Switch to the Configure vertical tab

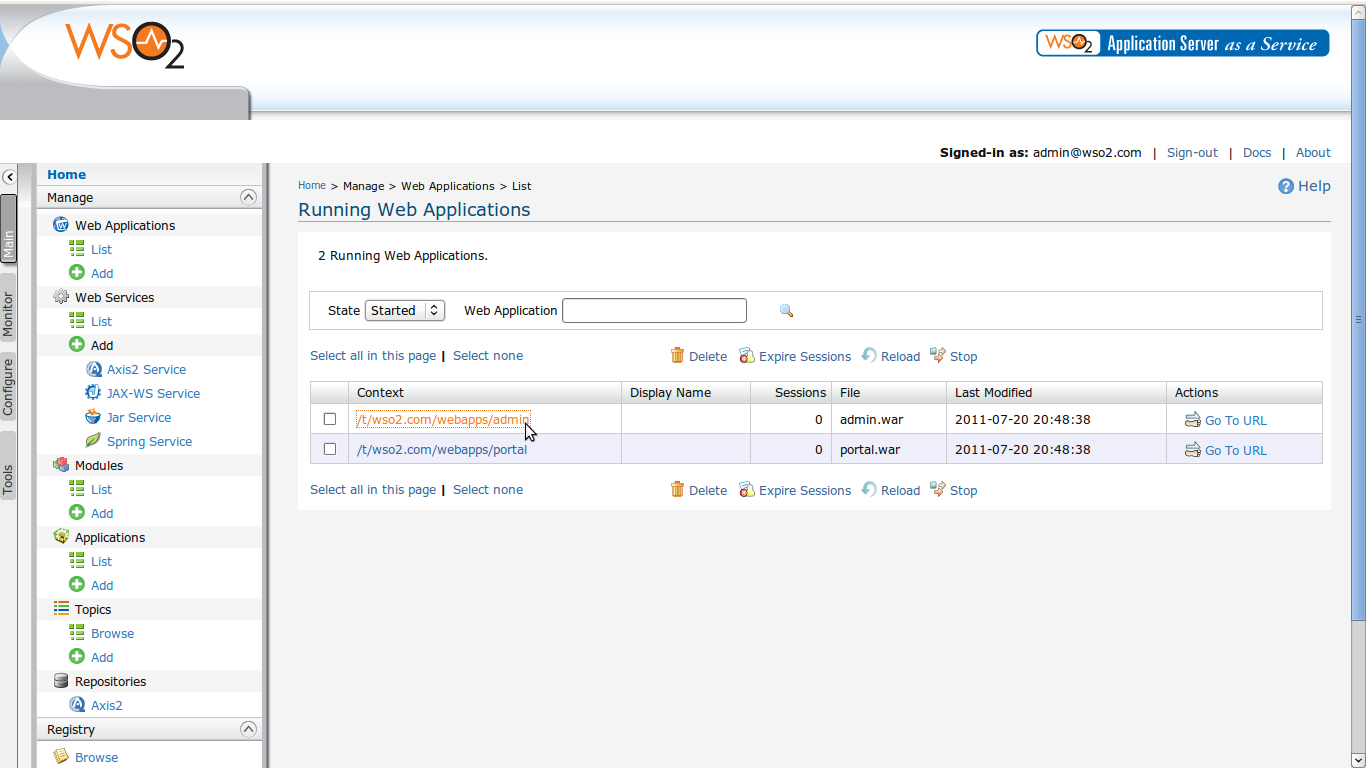[x=8, y=386]
